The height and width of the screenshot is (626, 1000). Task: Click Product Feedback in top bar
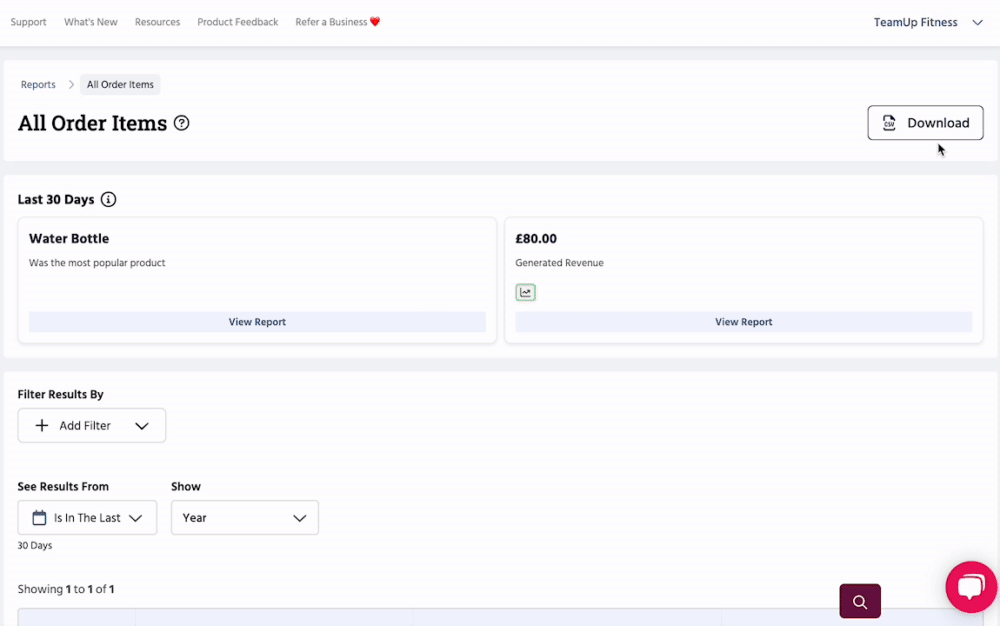coord(238,22)
